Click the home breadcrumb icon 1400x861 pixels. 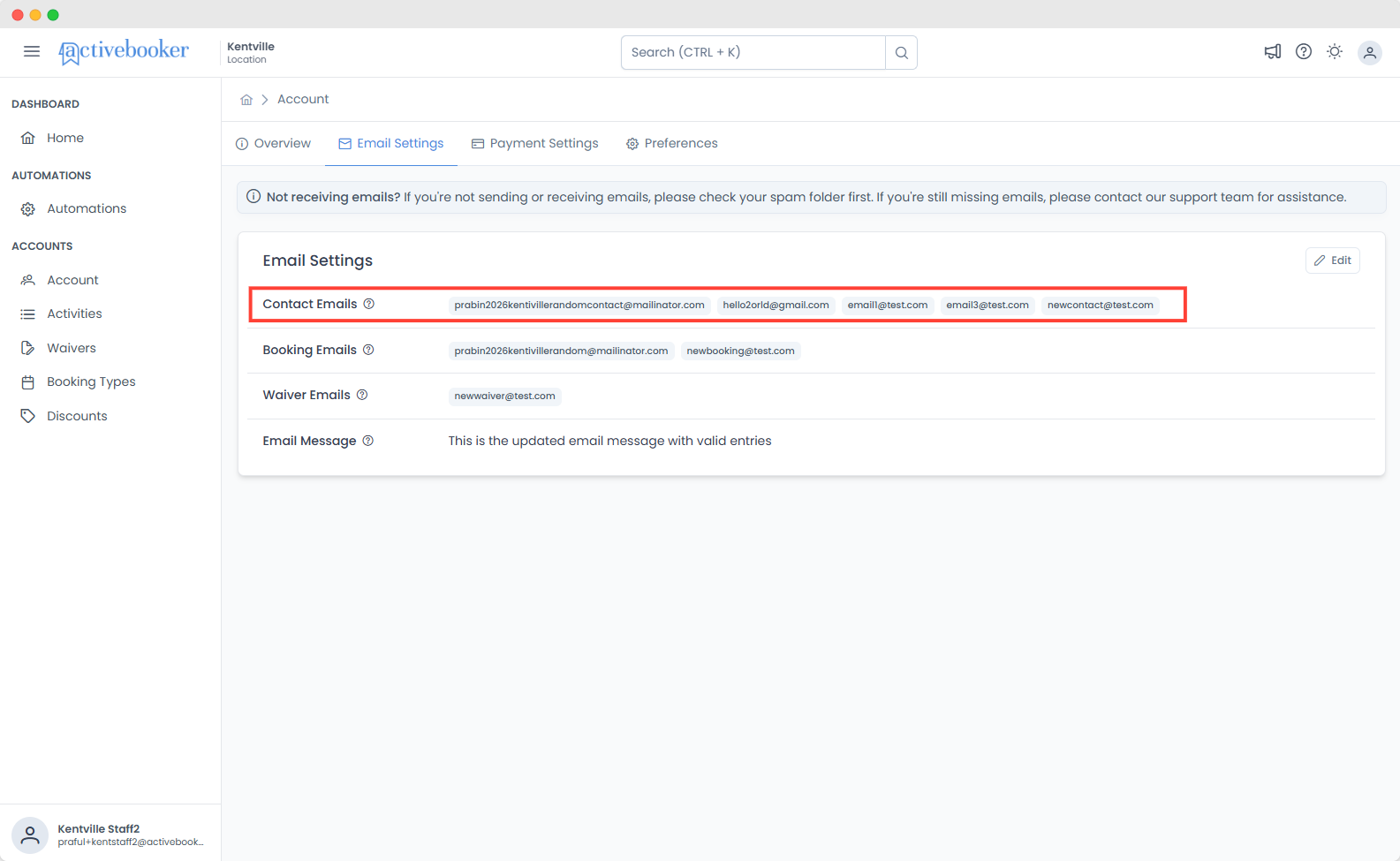246,100
